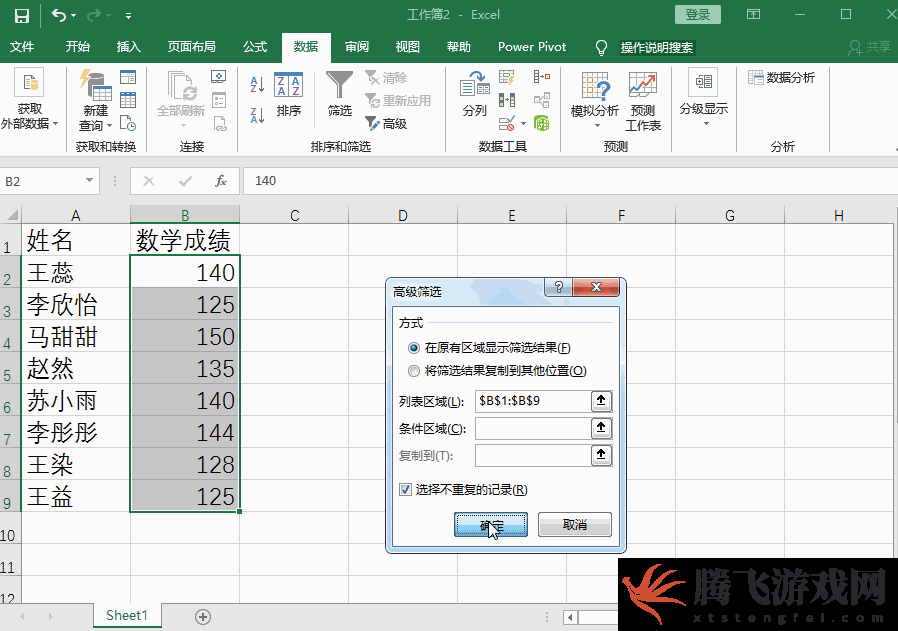Click the Undo arrow icon
Viewport: 898px width, 631px height.
(x=58, y=15)
